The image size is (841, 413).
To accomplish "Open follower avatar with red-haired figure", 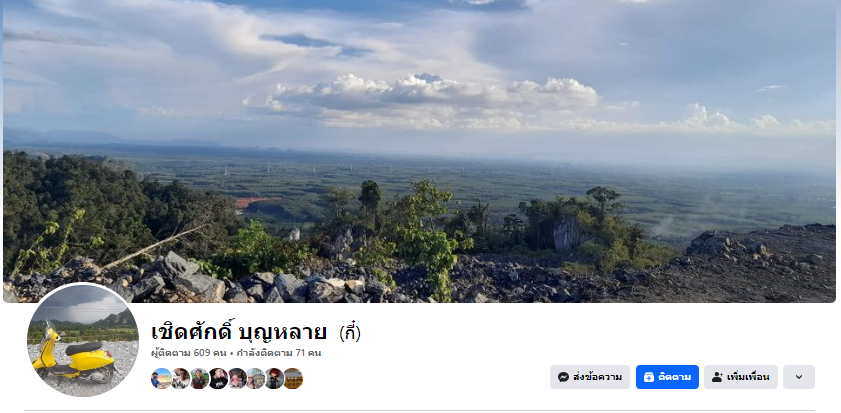I will [x=274, y=379].
